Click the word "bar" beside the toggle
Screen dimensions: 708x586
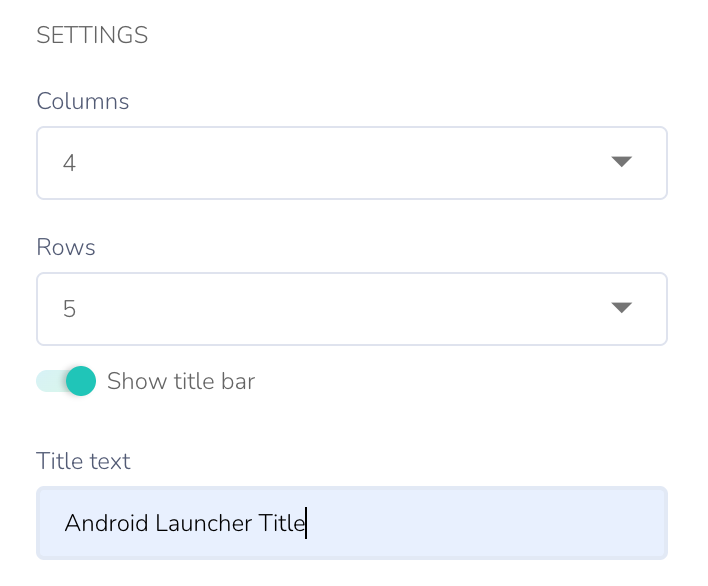coord(238,381)
